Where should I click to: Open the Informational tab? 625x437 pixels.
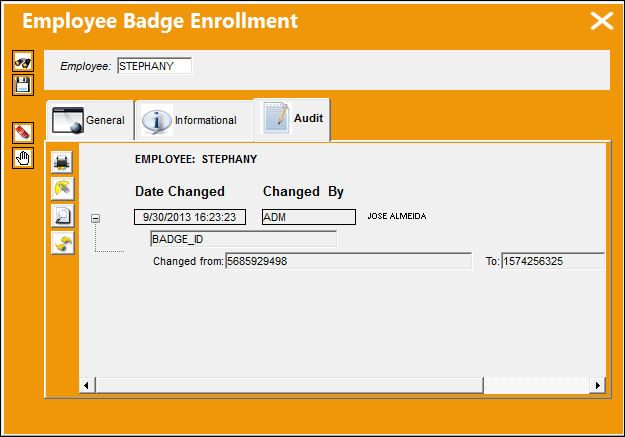[x=194, y=120]
